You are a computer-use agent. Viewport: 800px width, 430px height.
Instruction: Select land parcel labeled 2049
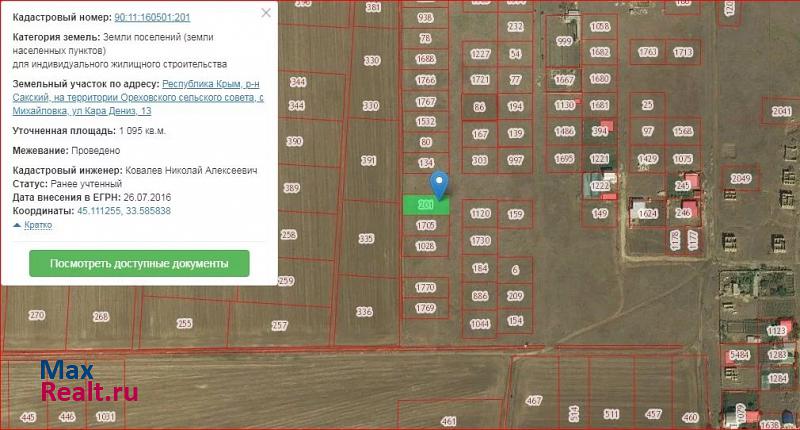tap(741, 179)
